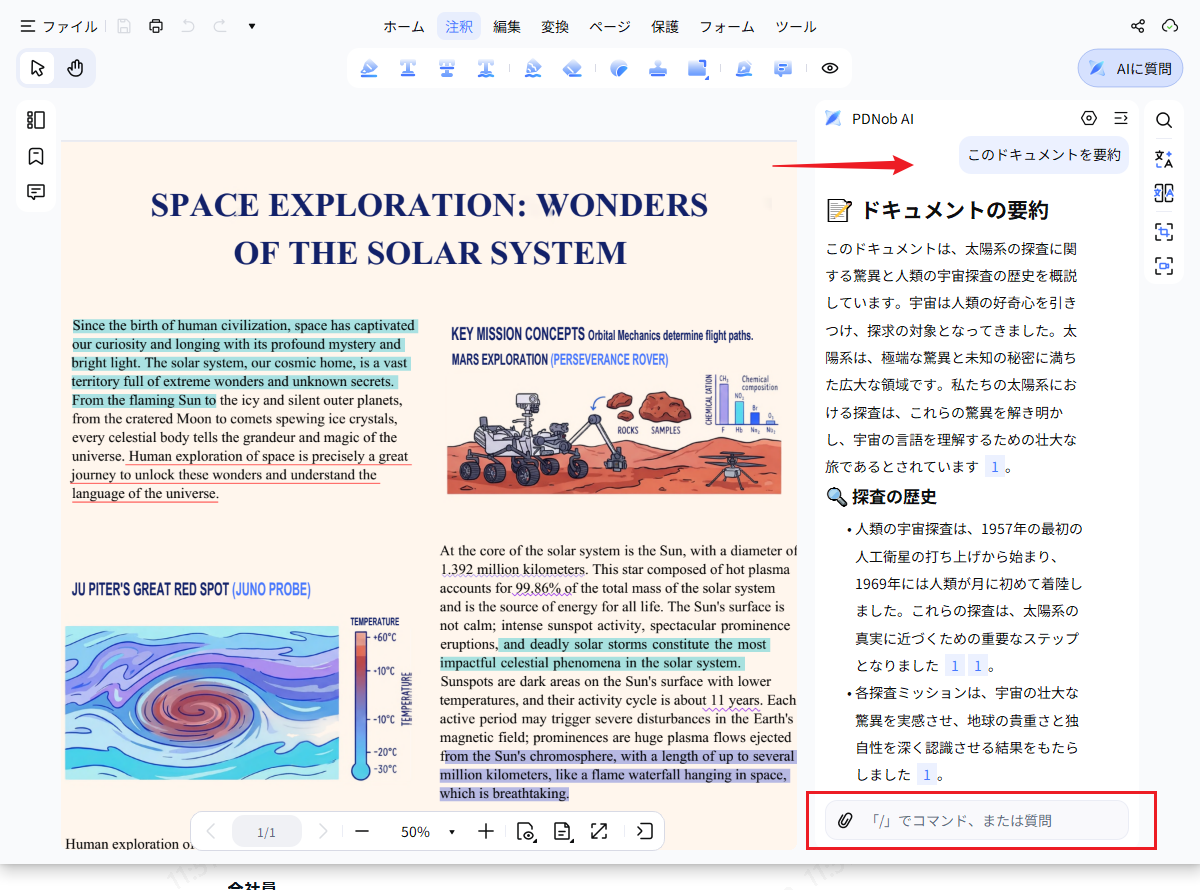Viewport: 1200px width, 890px height.
Task: Open the bookmarks panel
Action: (x=36, y=156)
